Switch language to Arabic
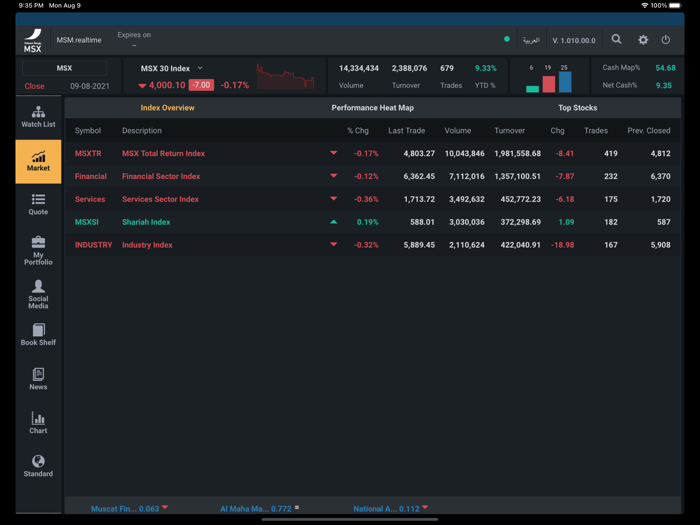700x525 pixels. click(x=531, y=40)
